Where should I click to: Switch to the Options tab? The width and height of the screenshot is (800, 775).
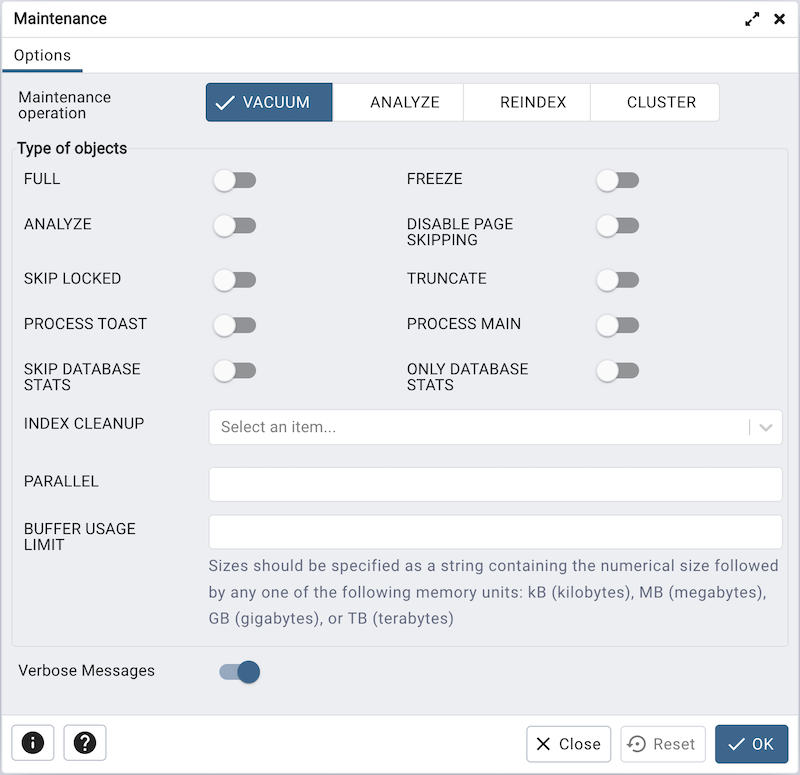tap(42, 55)
